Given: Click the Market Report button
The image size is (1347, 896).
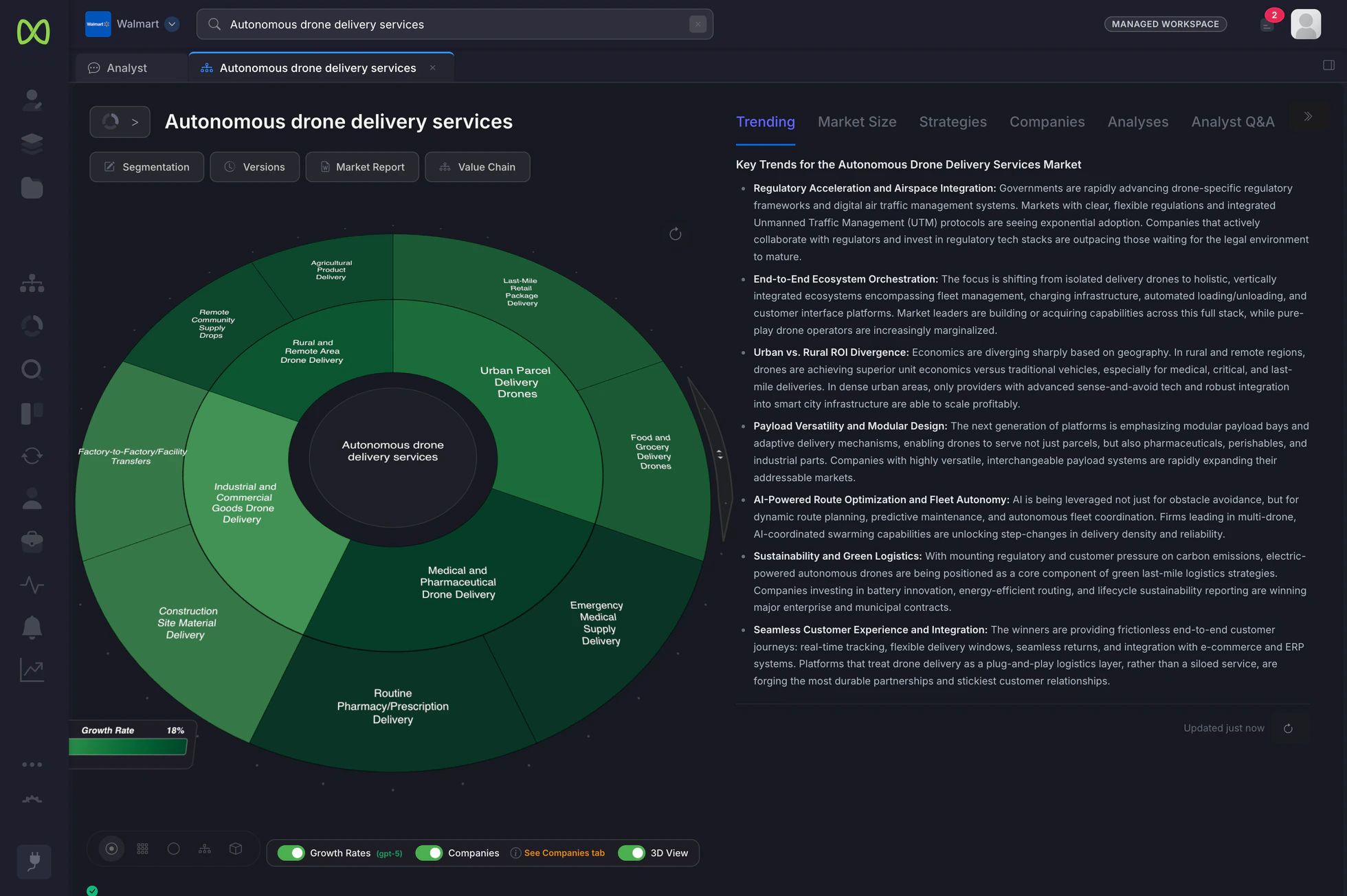Looking at the screenshot, I should (362, 167).
